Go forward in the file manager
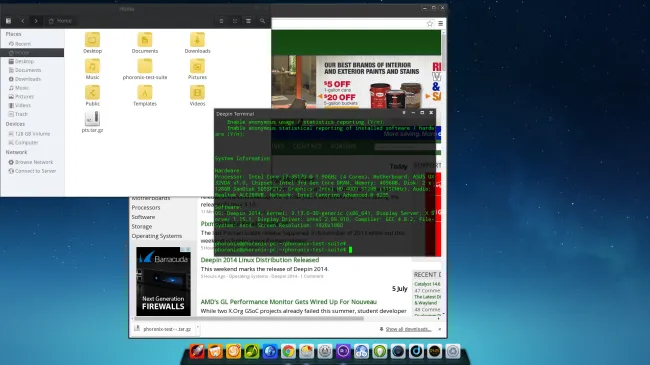The height and width of the screenshot is (365, 650). pos(36,21)
